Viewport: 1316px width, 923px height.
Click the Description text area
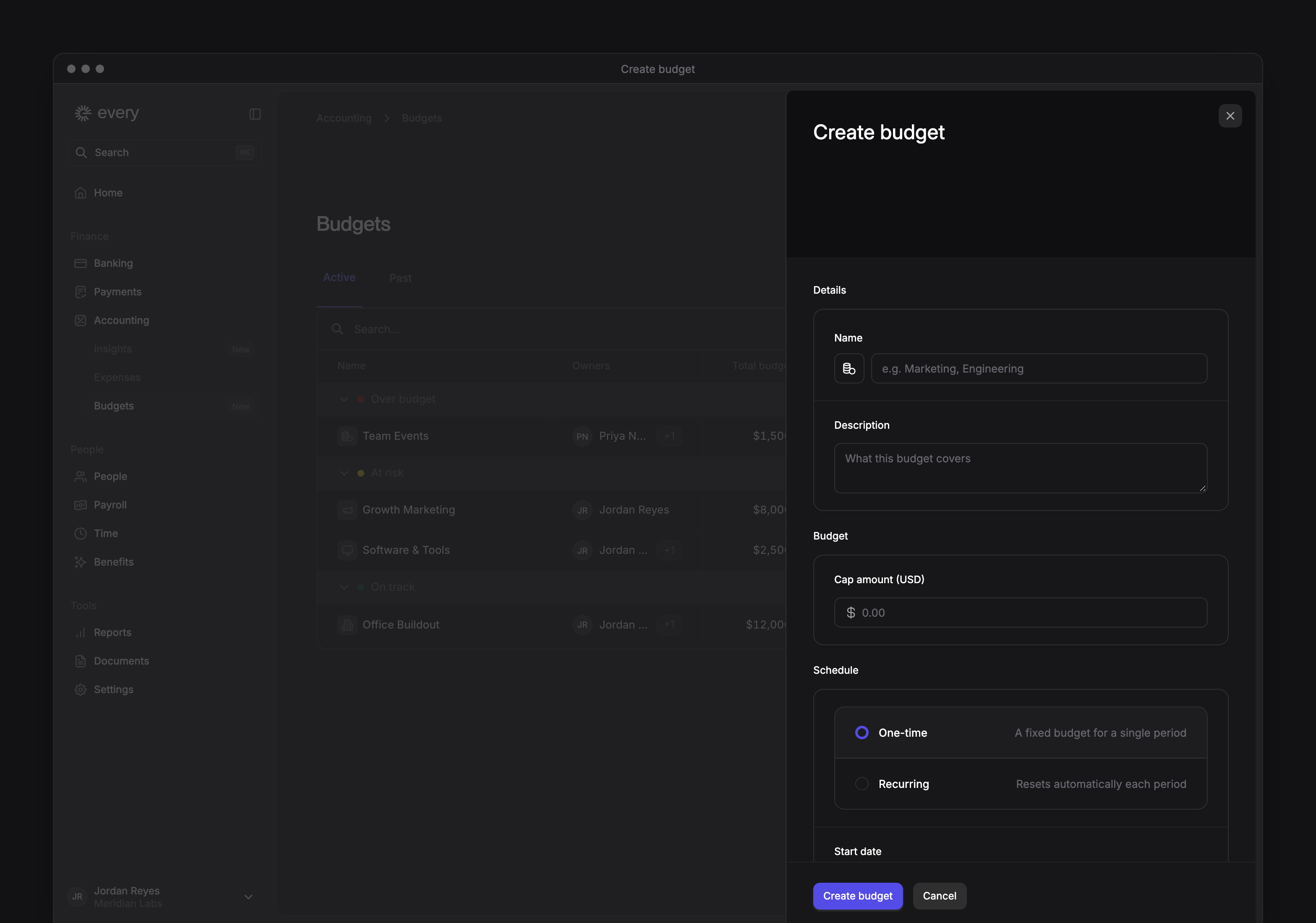1020,468
